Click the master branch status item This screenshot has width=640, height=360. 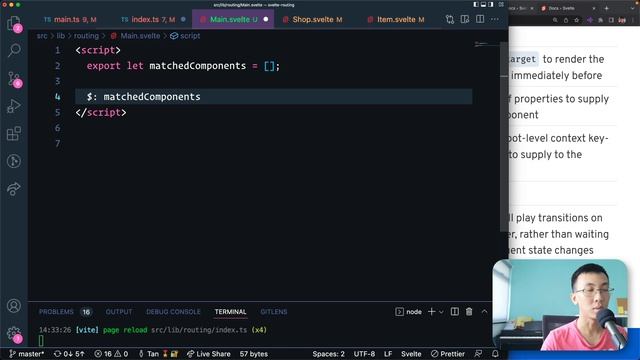pyautogui.click(x=27, y=354)
